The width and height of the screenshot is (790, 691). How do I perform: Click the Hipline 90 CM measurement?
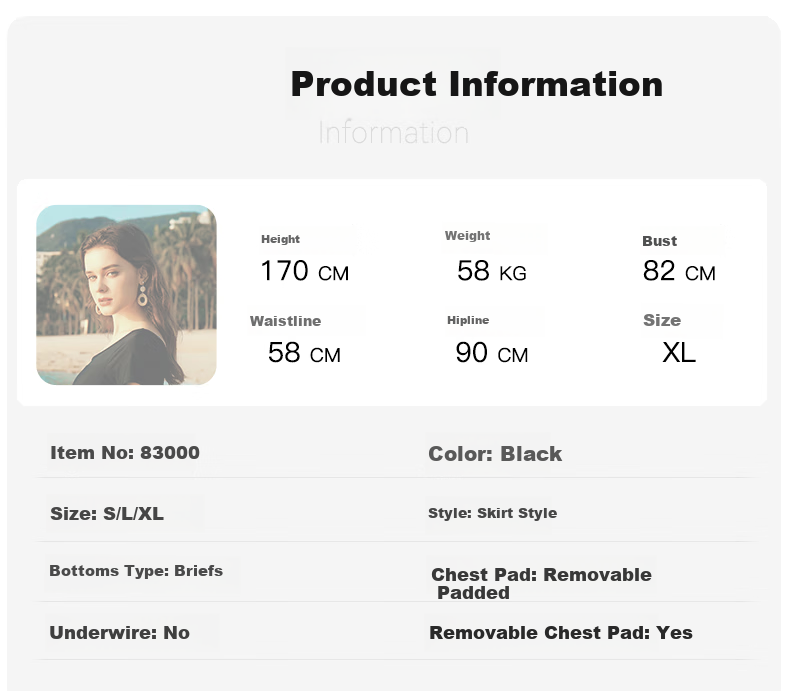pyautogui.click(x=492, y=353)
